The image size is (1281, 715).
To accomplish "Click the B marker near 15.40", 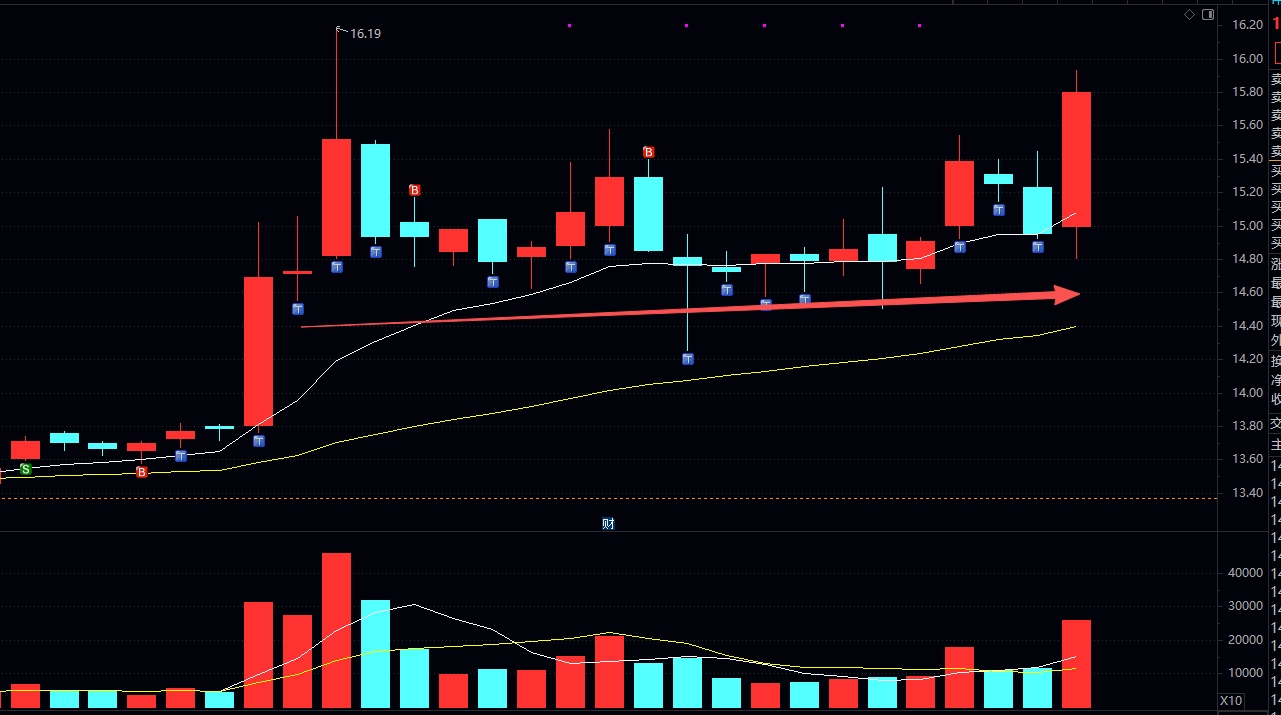I will click(648, 152).
